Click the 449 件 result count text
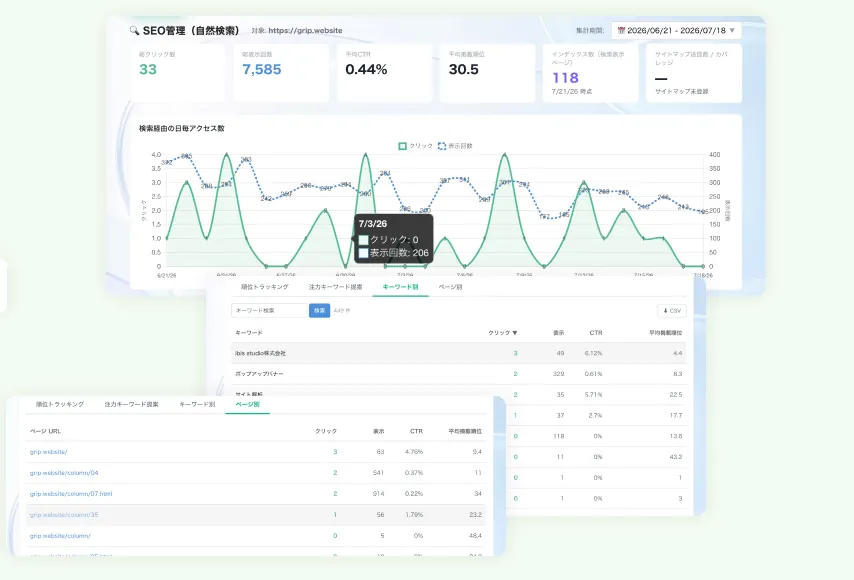 [x=342, y=310]
